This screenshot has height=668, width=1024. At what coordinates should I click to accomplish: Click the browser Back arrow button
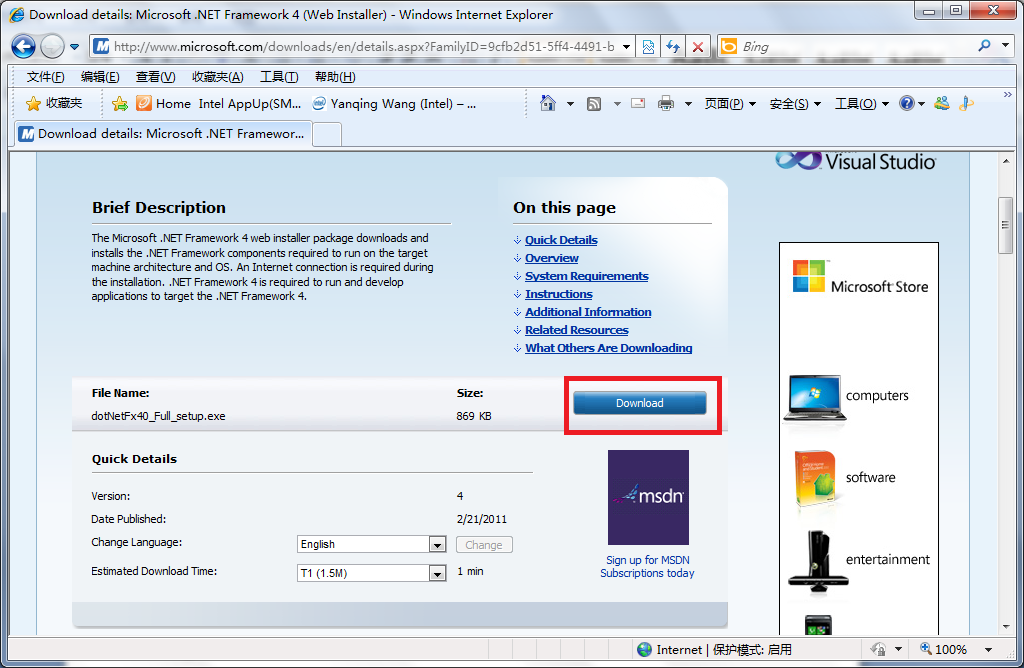(24, 46)
